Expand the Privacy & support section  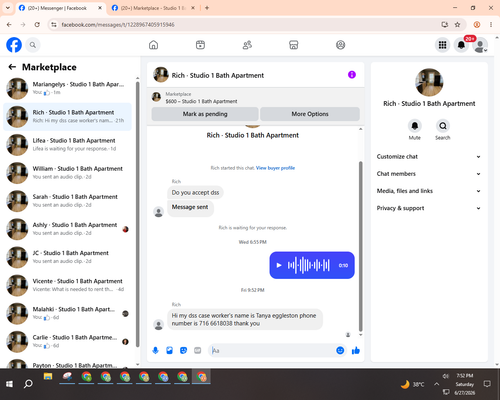429,208
